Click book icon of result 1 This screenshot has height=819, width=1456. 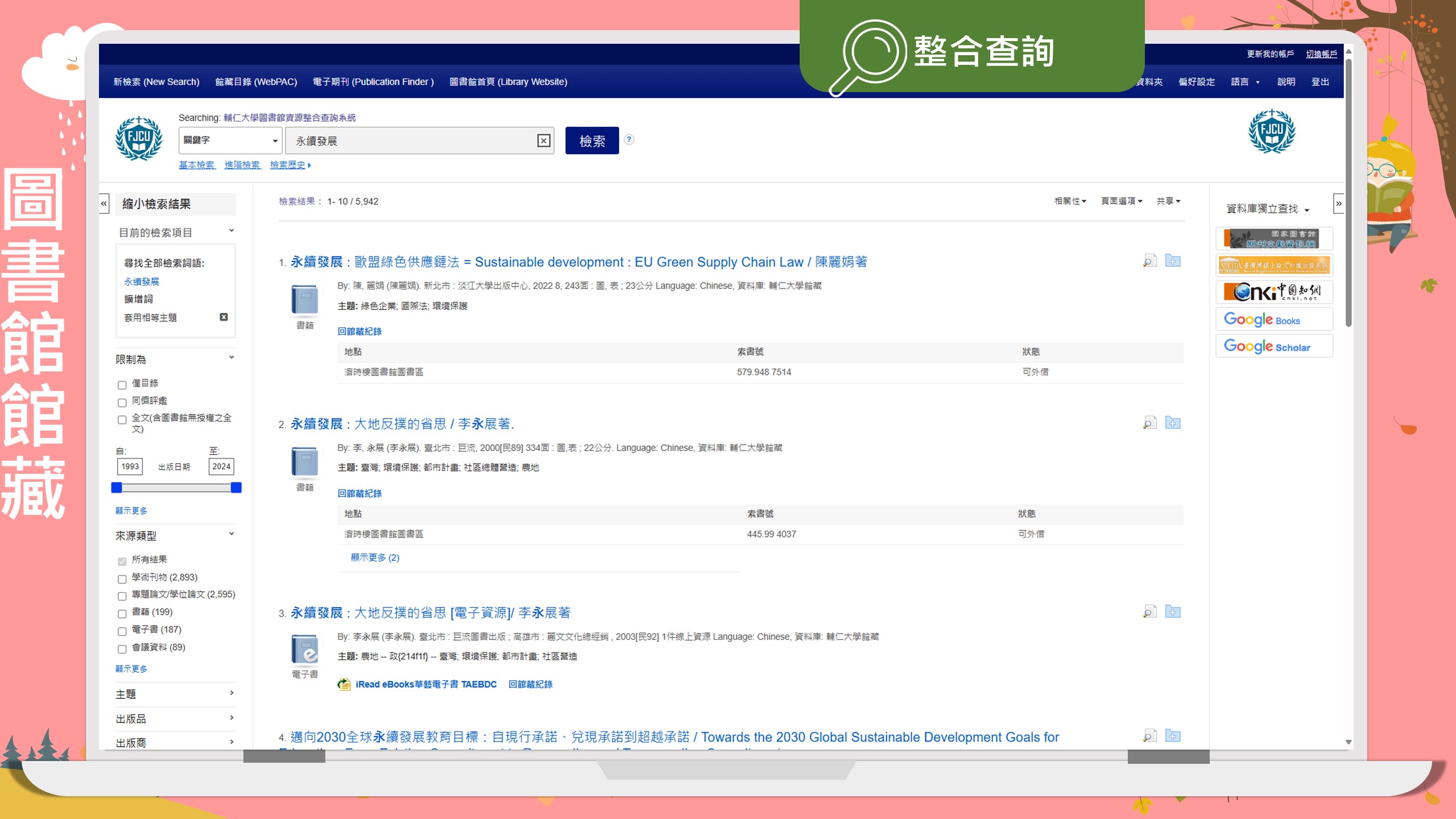pyautogui.click(x=305, y=300)
